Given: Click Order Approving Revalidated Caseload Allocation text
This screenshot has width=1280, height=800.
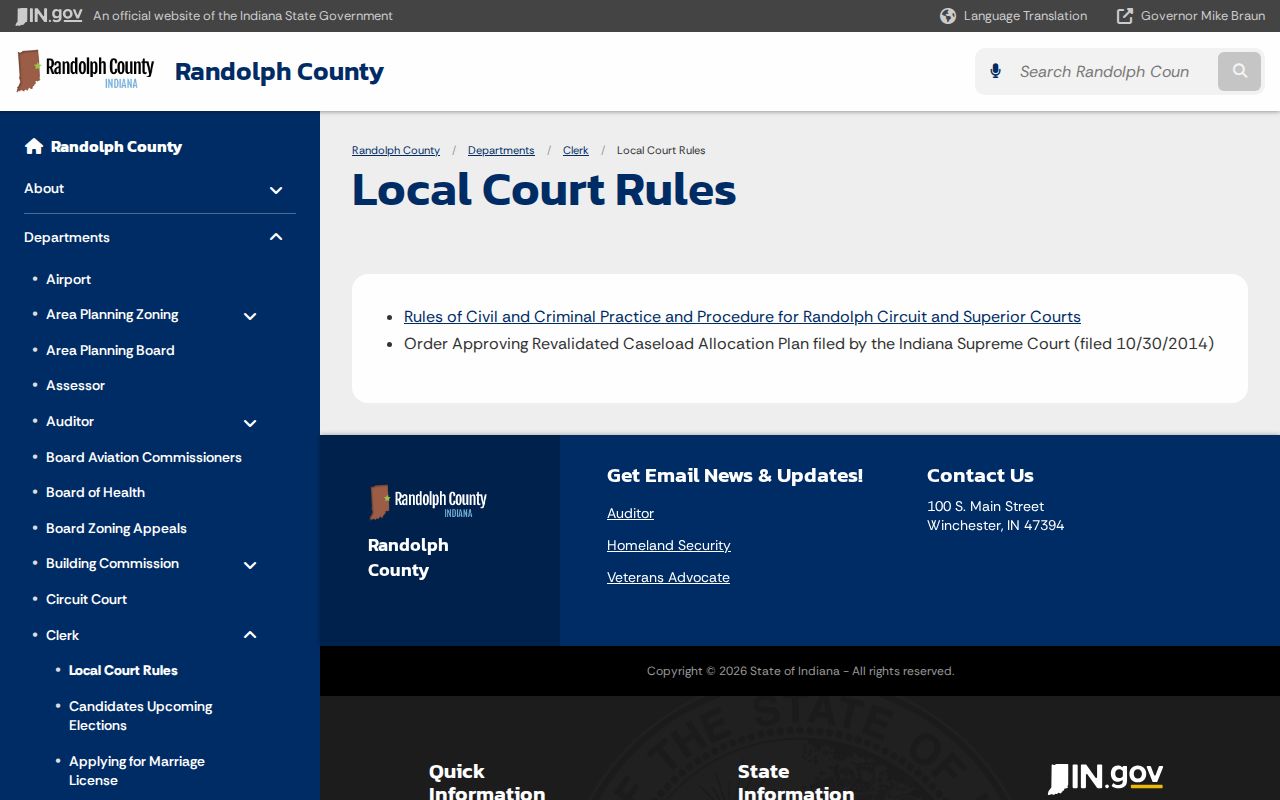Looking at the screenshot, I should point(809,344).
